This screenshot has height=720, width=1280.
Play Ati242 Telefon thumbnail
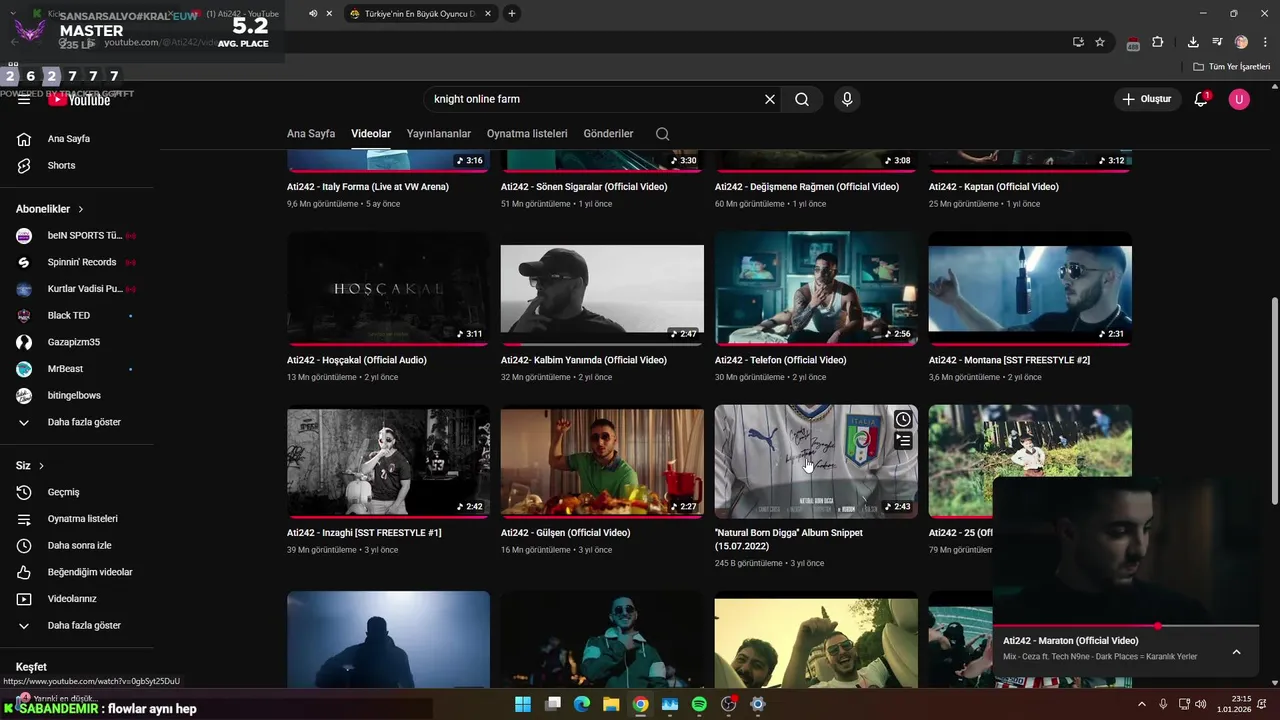[x=816, y=289]
